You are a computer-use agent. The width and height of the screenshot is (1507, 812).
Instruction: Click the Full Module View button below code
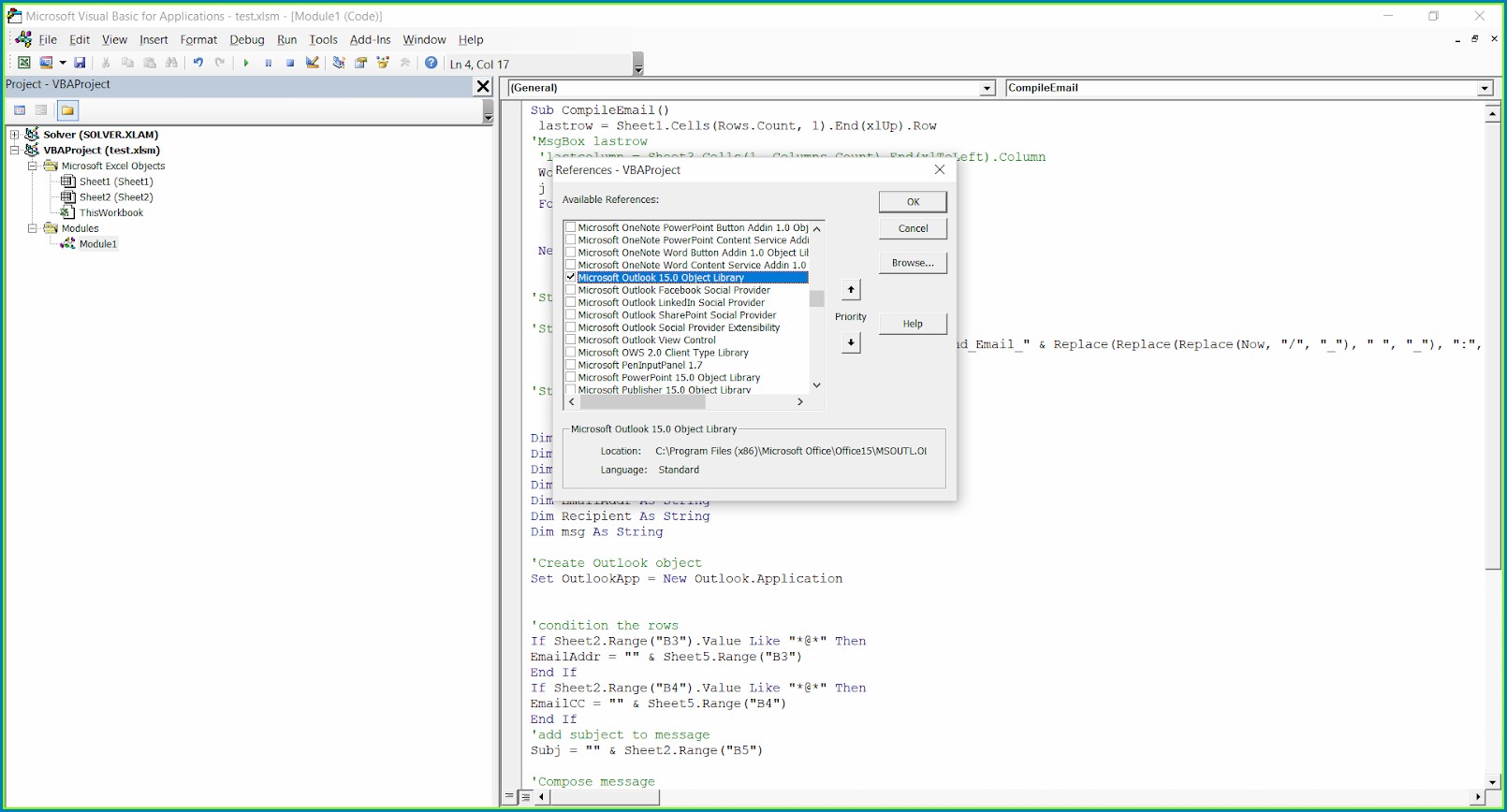pos(526,798)
